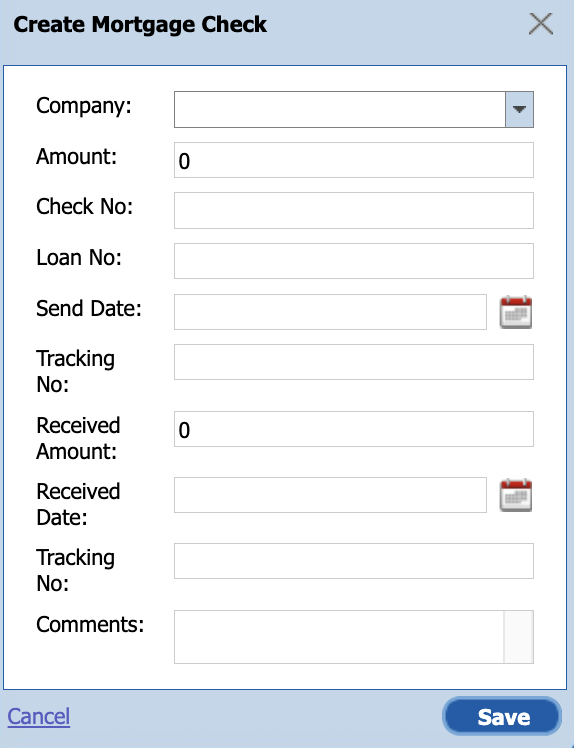
Task: Close the Create Mortgage Check dialog
Action: 541,24
